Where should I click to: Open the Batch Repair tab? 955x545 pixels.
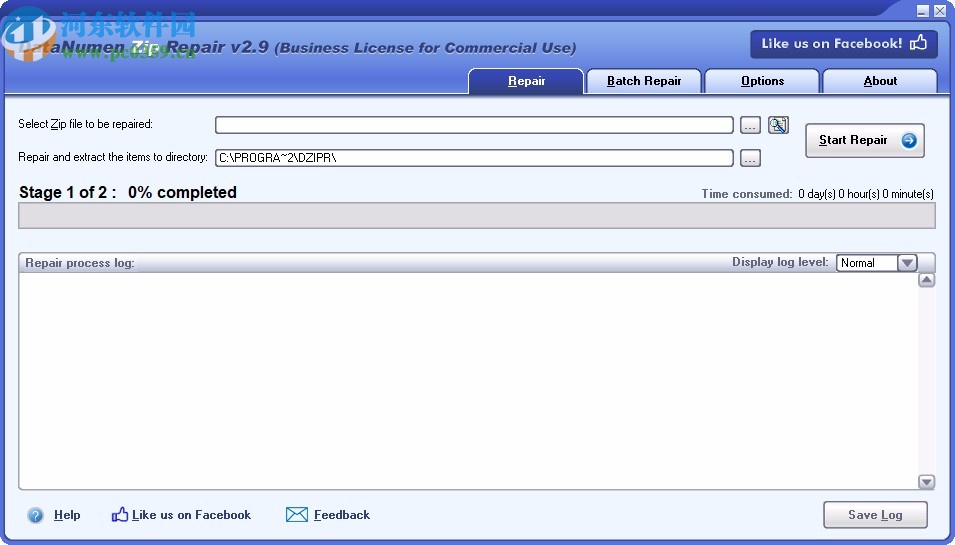pos(644,81)
